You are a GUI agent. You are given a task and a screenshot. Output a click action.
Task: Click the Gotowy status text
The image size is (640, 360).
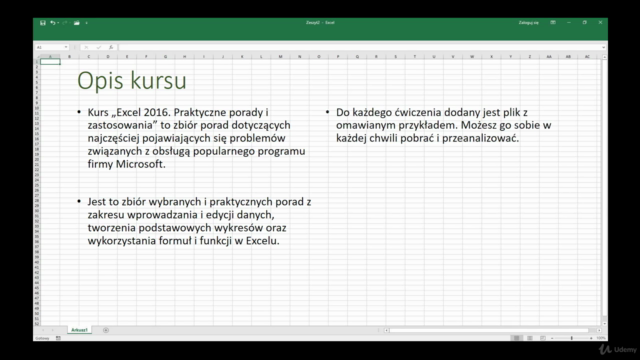tap(42, 338)
